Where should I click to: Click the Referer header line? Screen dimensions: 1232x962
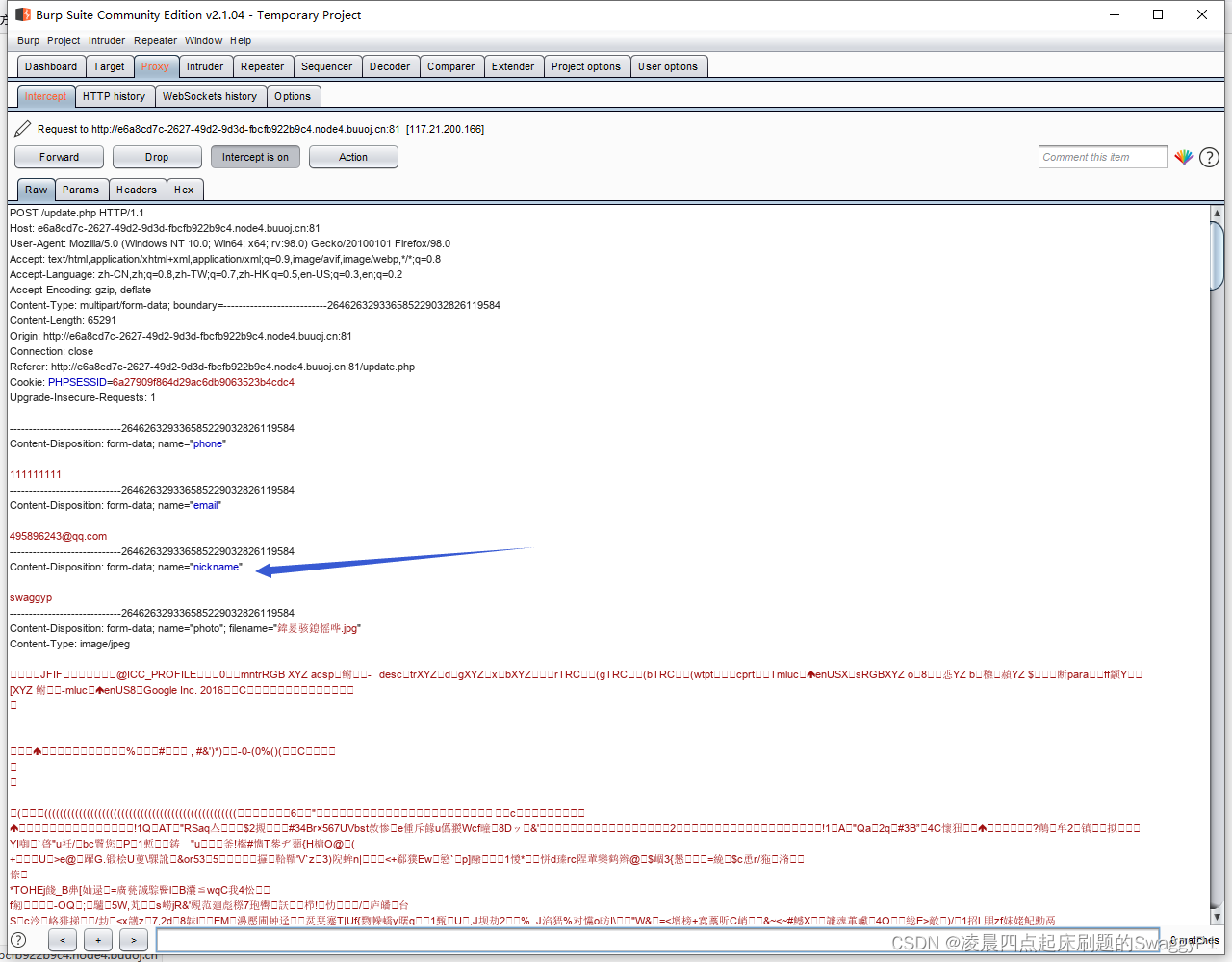212,367
